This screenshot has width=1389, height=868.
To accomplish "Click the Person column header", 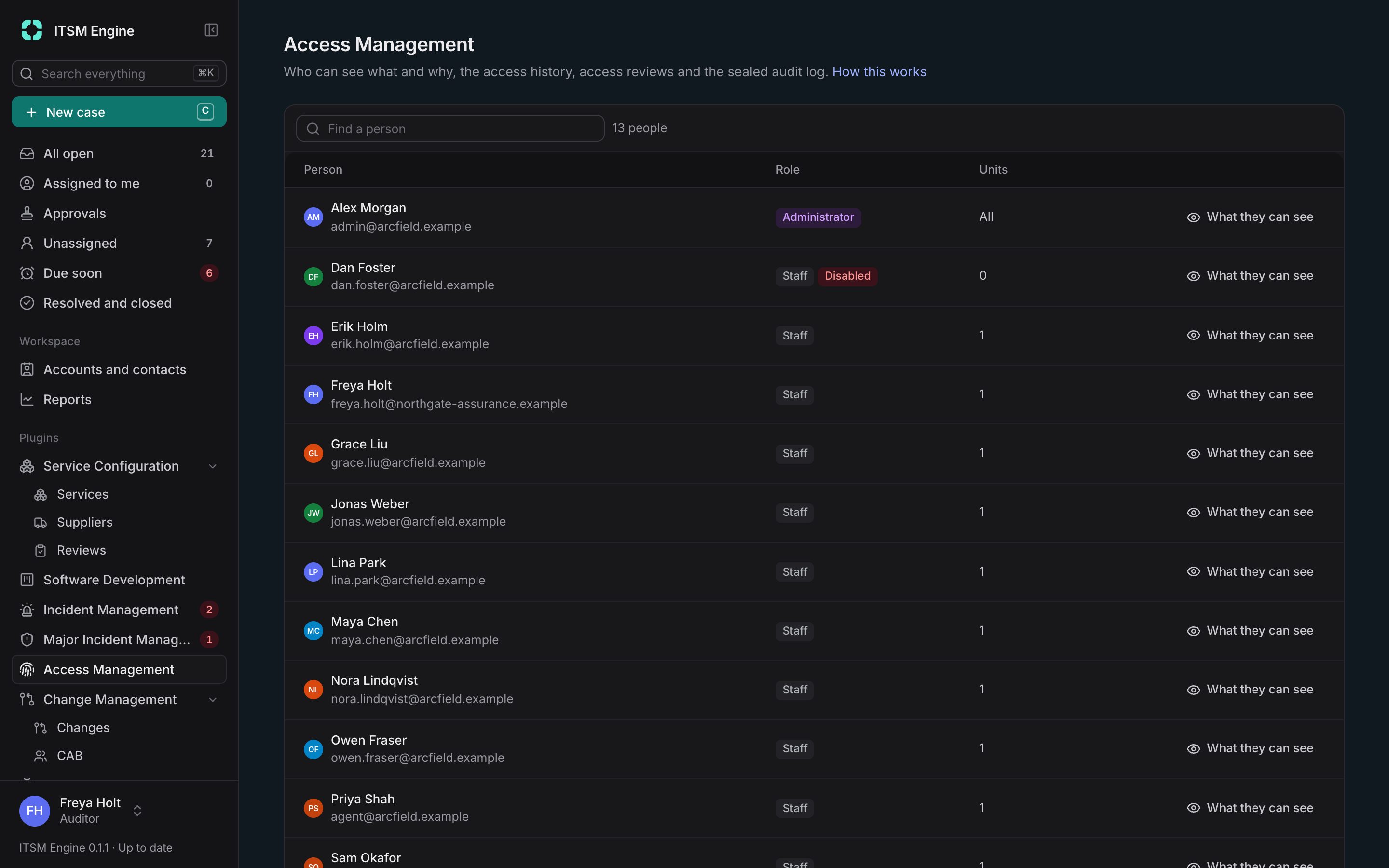I will (x=323, y=170).
